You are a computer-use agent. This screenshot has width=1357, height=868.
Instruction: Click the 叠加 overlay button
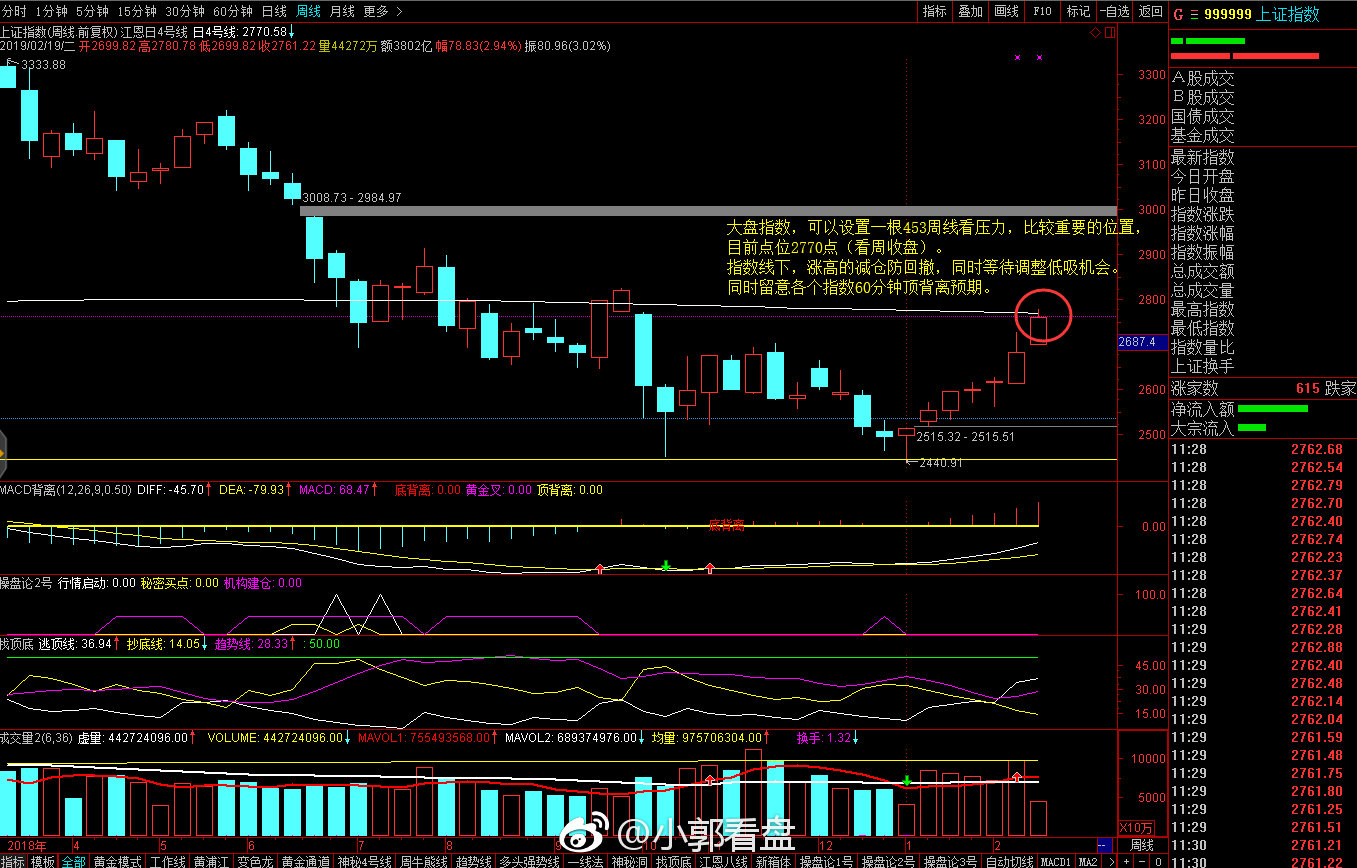971,11
